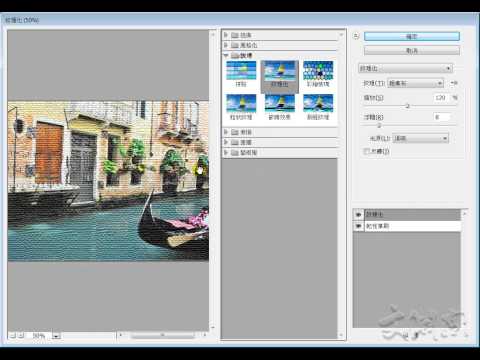This screenshot has height=360, width=480.
Task: Open the Light (L) direction dropdown
Action: pos(421,138)
